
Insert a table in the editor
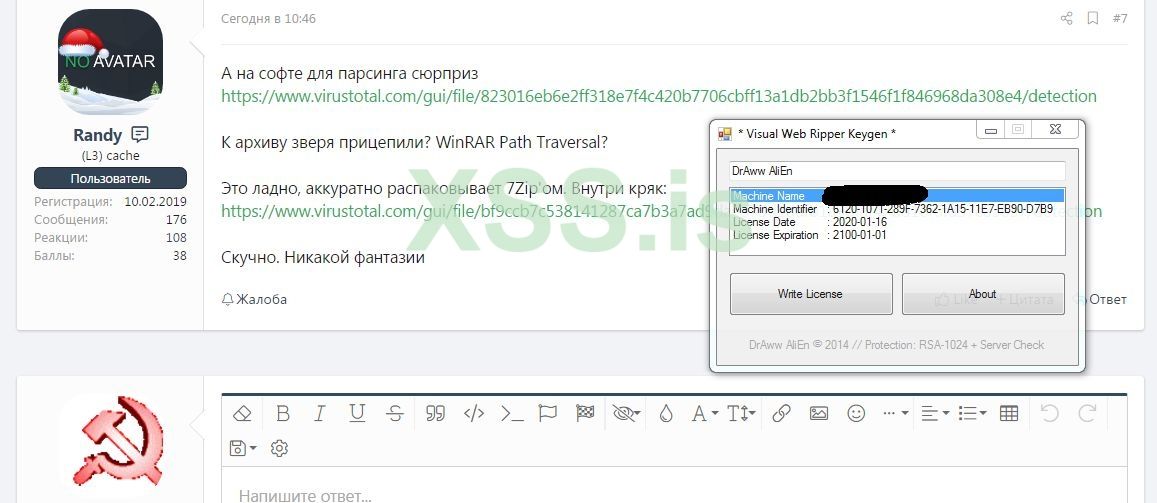1009,413
